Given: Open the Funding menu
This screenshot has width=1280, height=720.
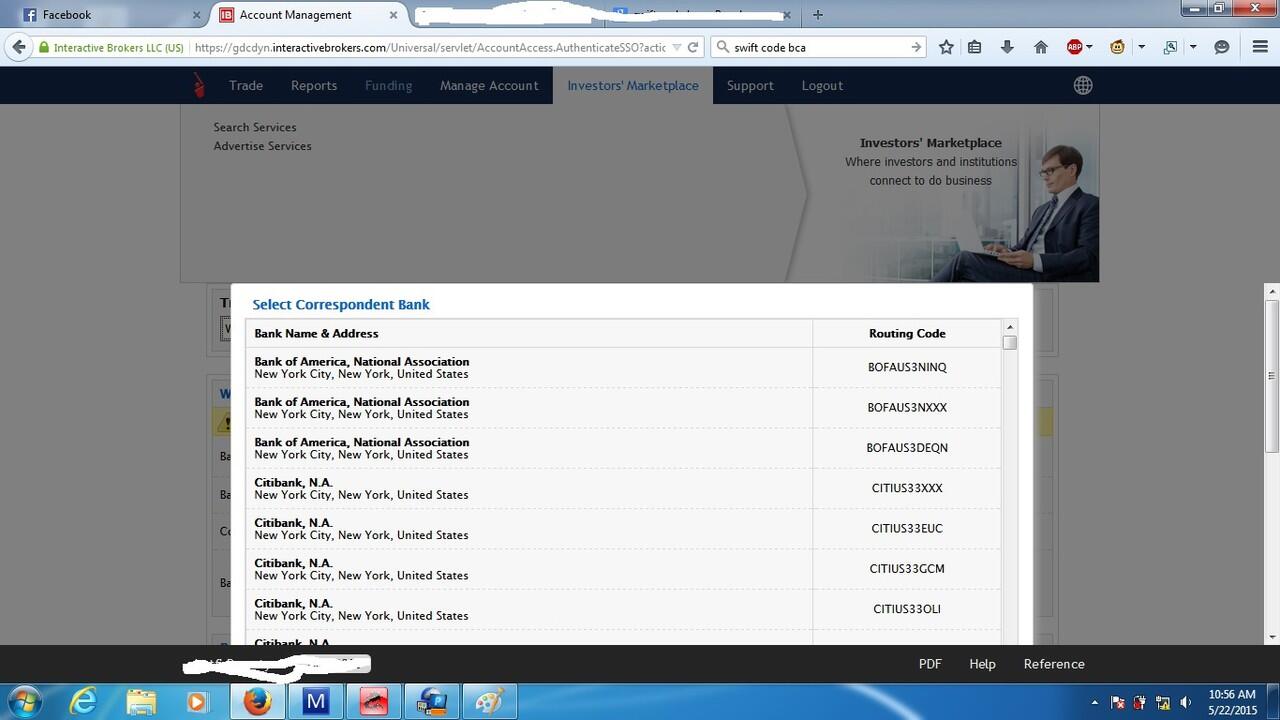Looking at the screenshot, I should pos(389,85).
